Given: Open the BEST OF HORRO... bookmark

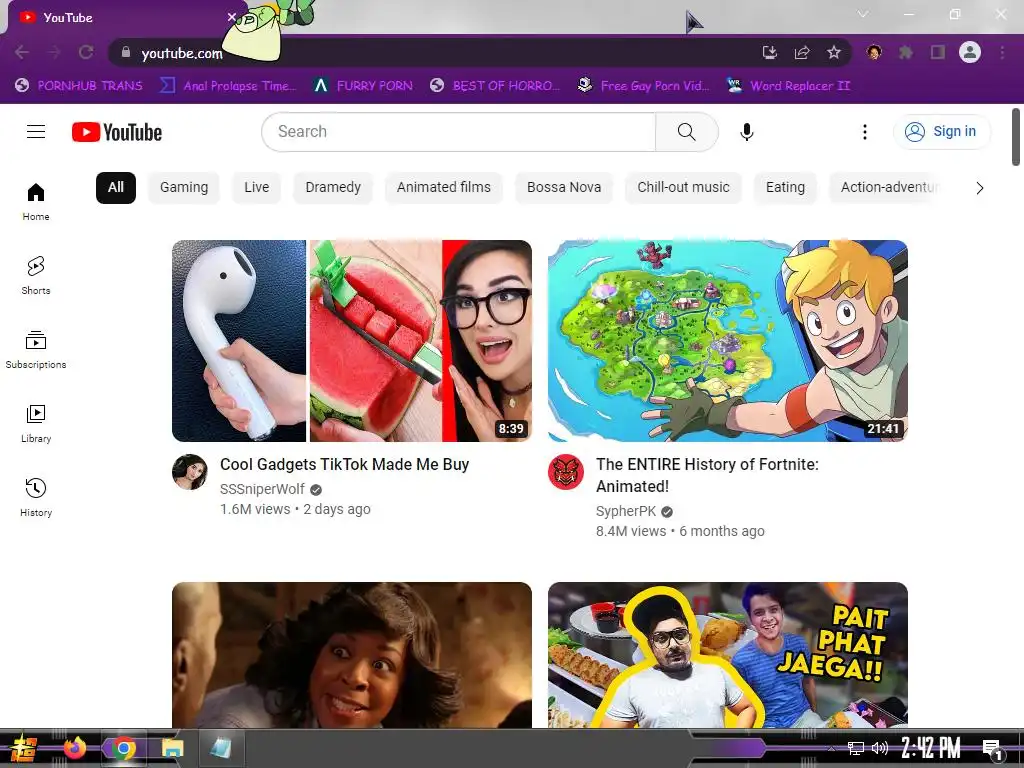Looking at the screenshot, I should pyautogui.click(x=495, y=86).
